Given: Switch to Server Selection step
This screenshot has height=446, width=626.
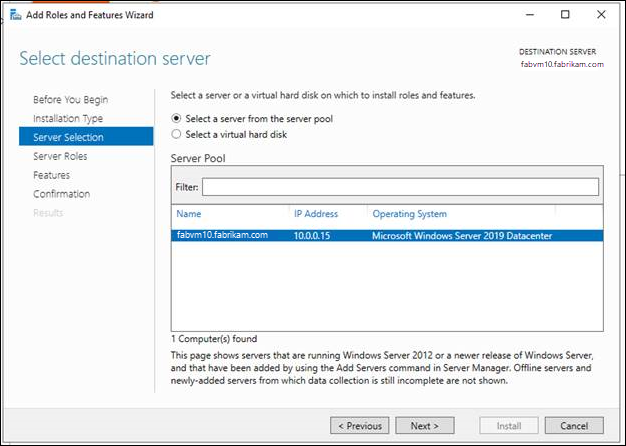Looking at the screenshot, I should [x=68, y=137].
